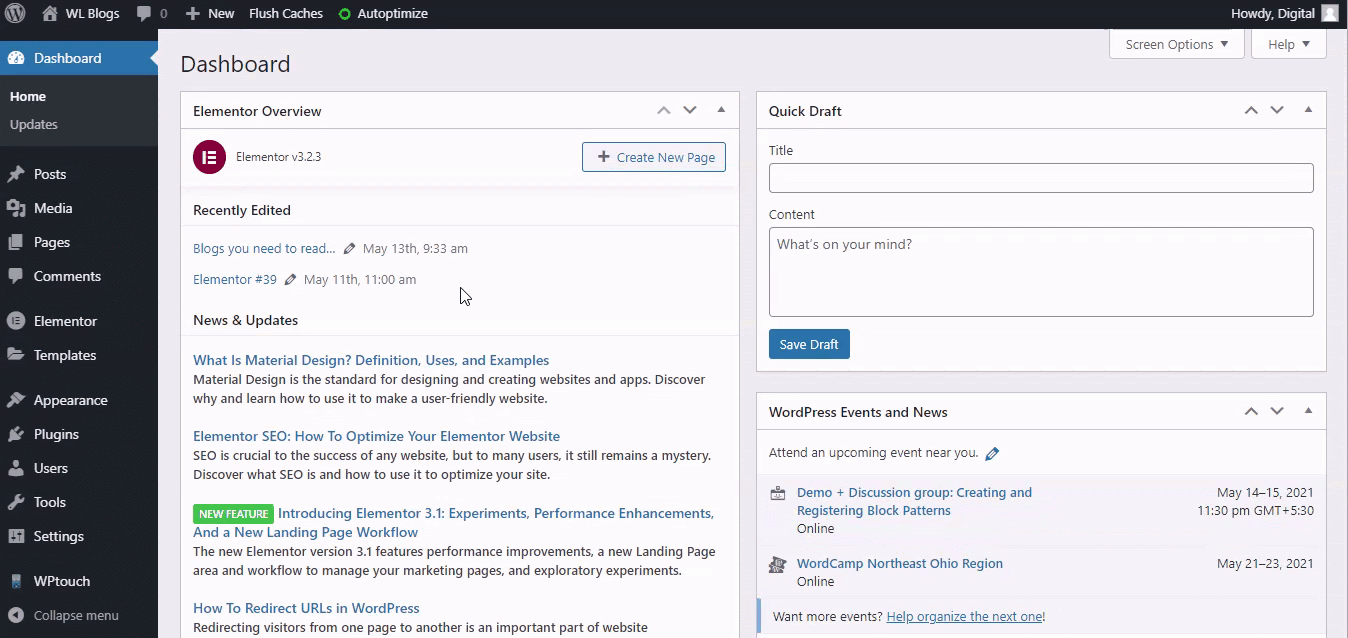Click the user avatar next to Howdy, Digital

click(x=1329, y=13)
